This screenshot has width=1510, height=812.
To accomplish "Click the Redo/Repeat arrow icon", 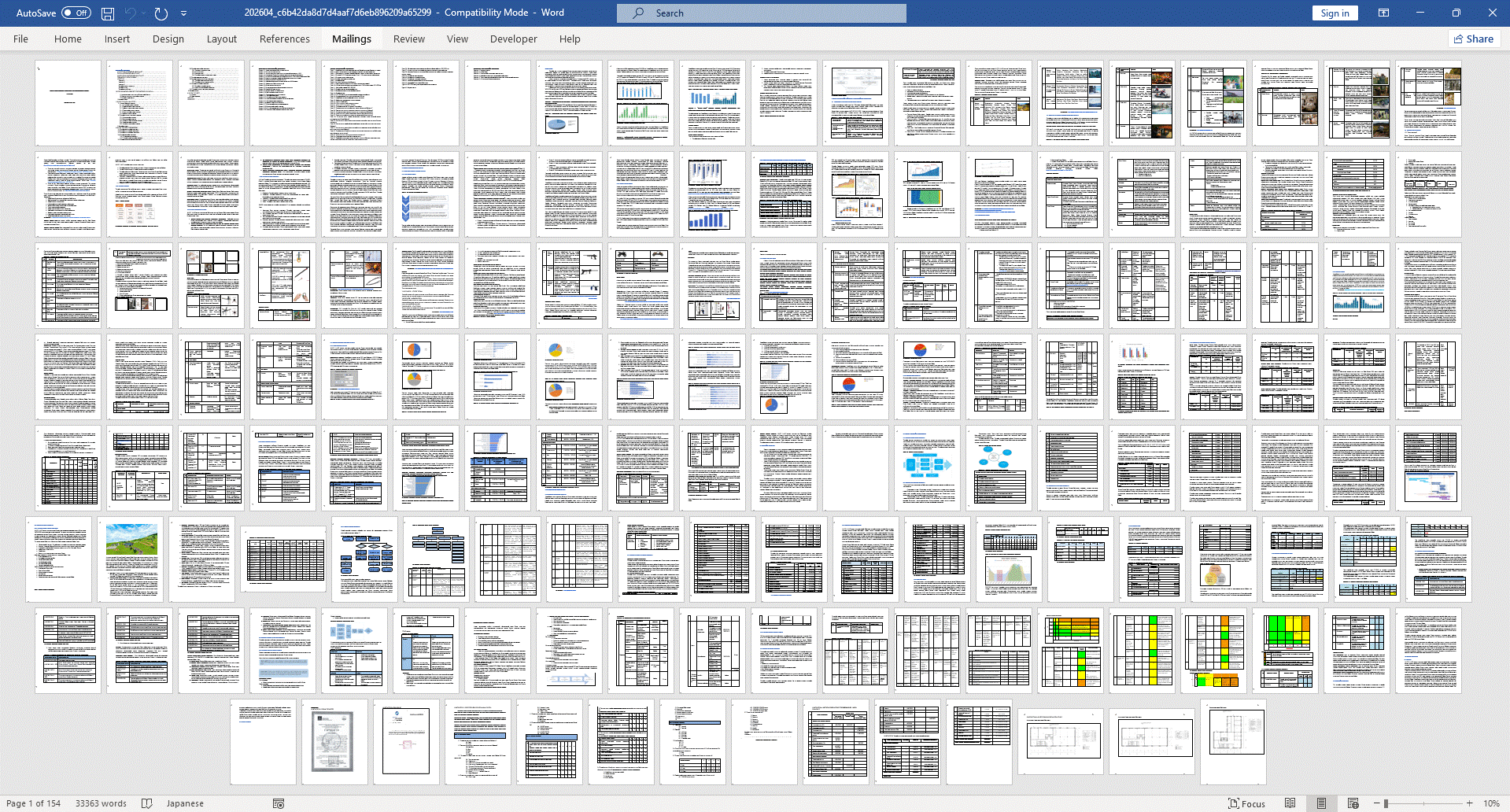I will click(x=161, y=13).
